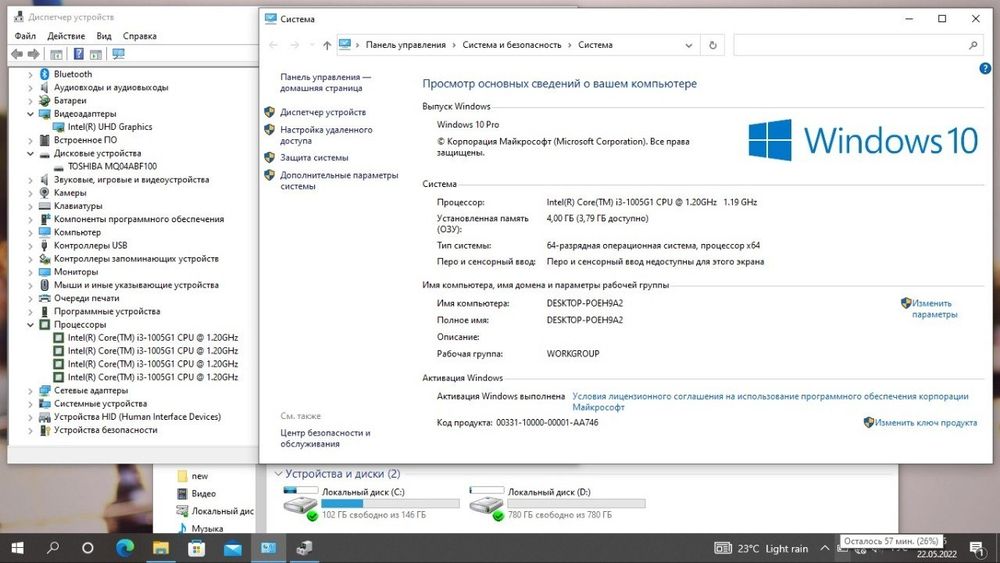Collapse the Устройства и диски group
Viewport: 1000px width, 563px height.
point(278,474)
